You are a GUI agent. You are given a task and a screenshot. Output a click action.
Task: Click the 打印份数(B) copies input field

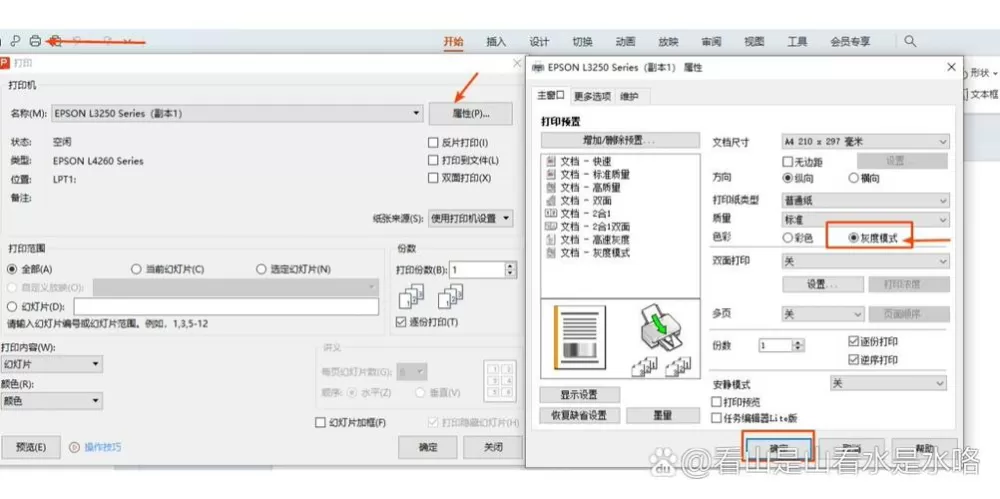(477, 269)
